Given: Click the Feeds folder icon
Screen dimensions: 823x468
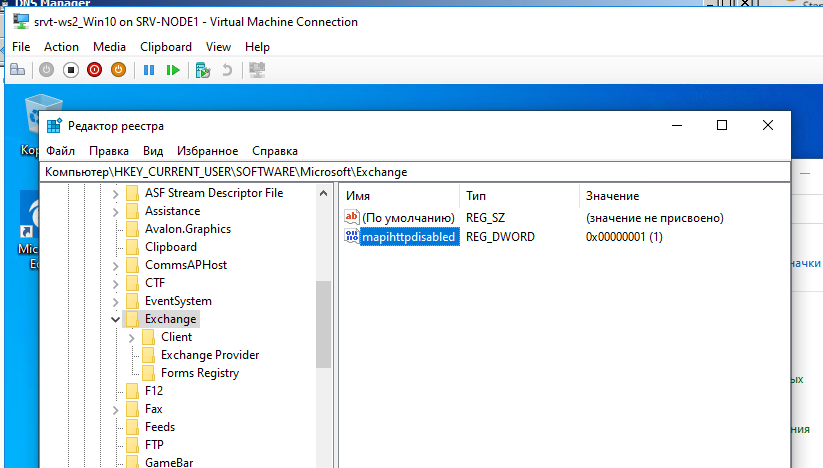Looking at the screenshot, I should [132, 427].
